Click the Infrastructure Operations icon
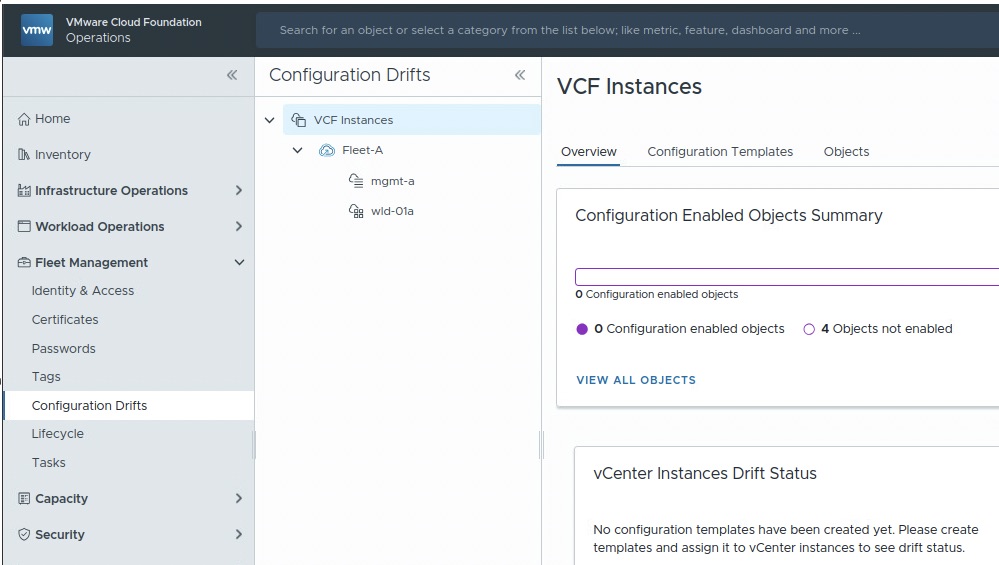Image resolution: width=999 pixels, height=565 pixels. tap(24, 190)
